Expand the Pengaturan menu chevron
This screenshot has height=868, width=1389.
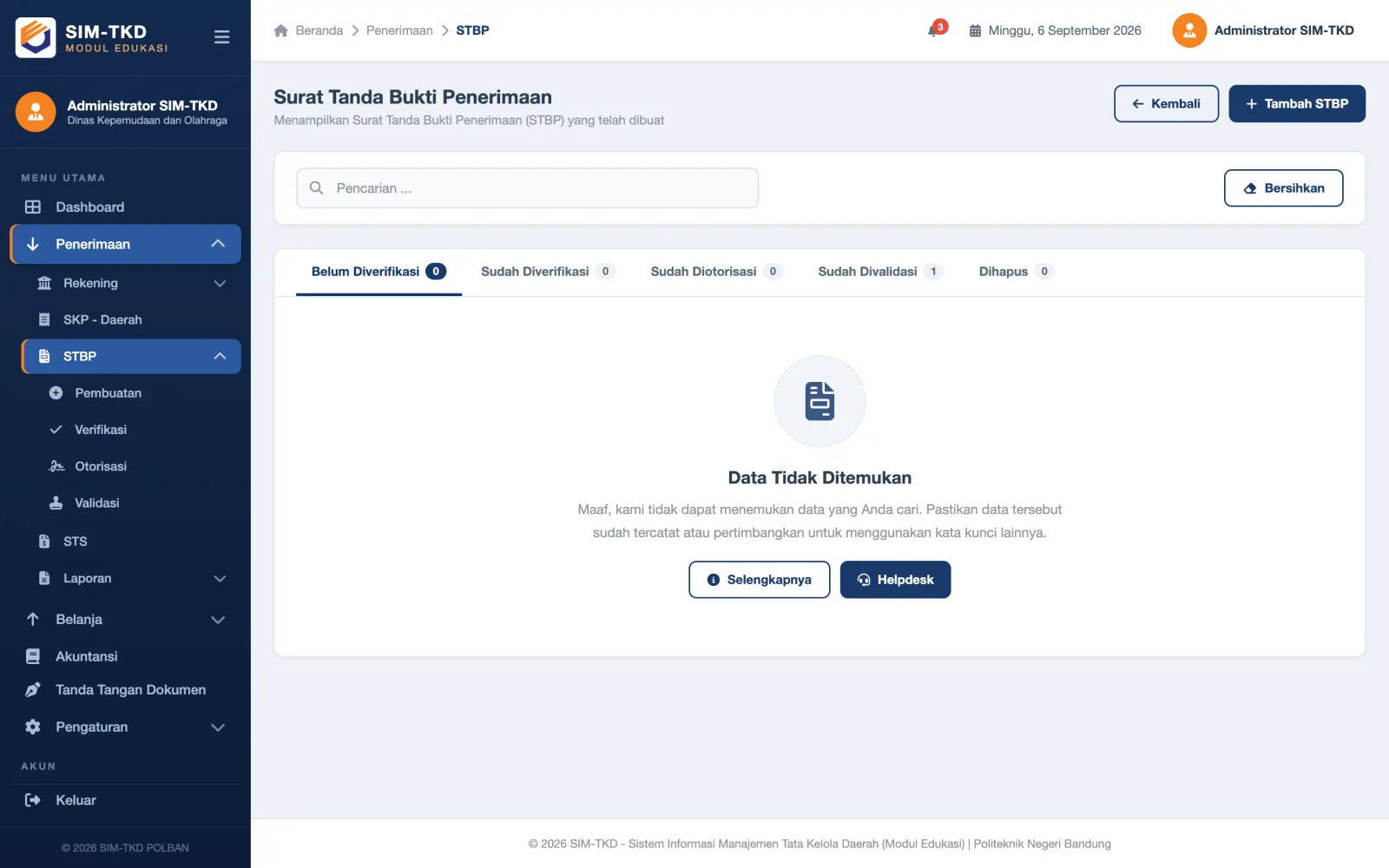[218, 727]
